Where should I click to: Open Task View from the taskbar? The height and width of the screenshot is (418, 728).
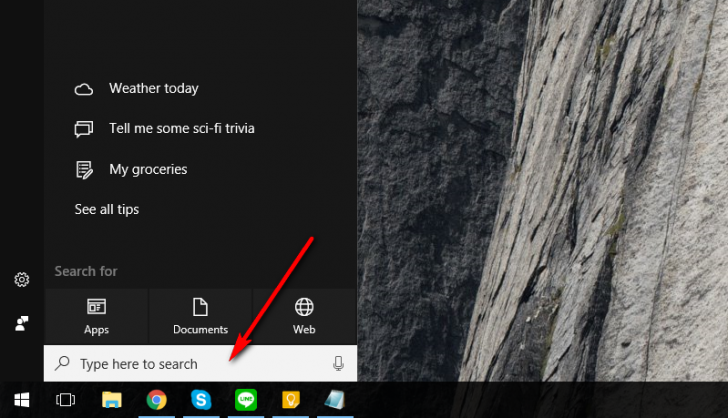tap(65, 400)
